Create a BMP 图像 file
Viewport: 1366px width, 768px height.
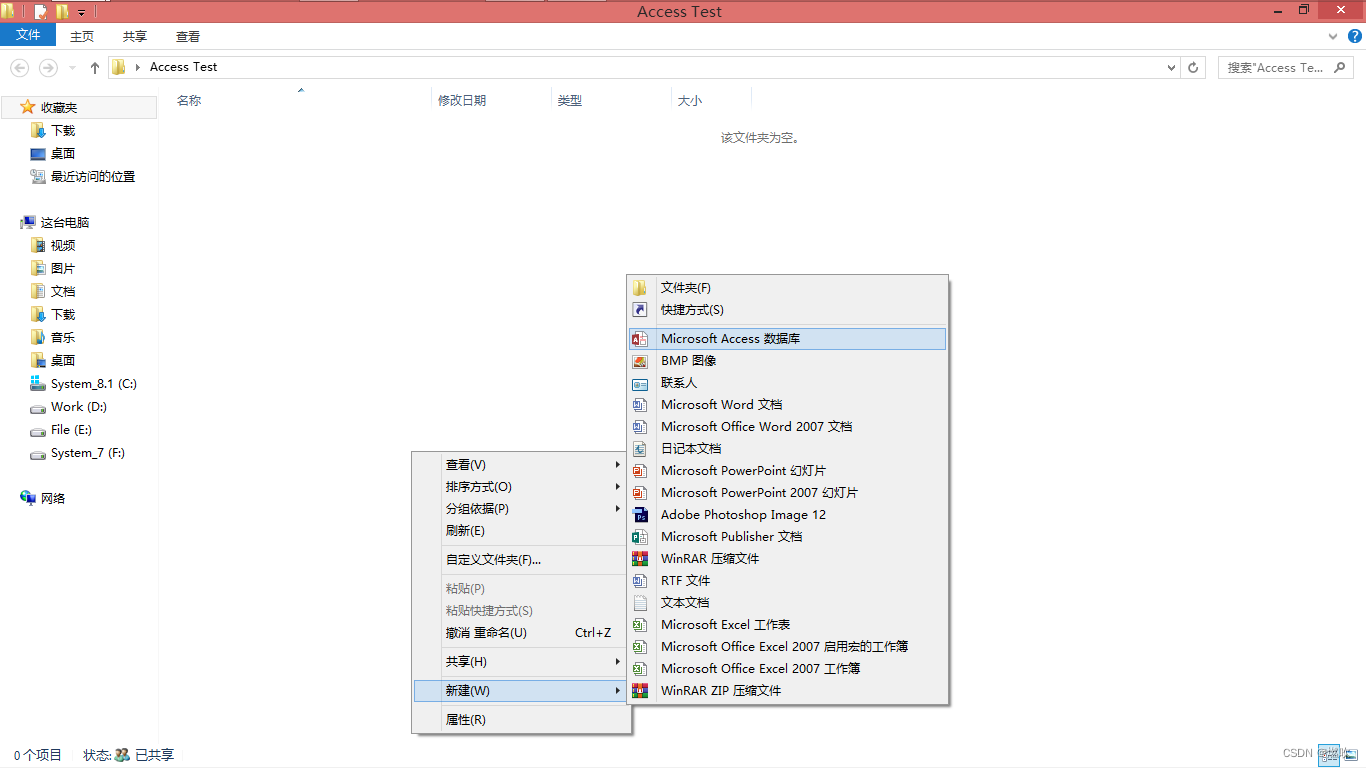[787, 361]
